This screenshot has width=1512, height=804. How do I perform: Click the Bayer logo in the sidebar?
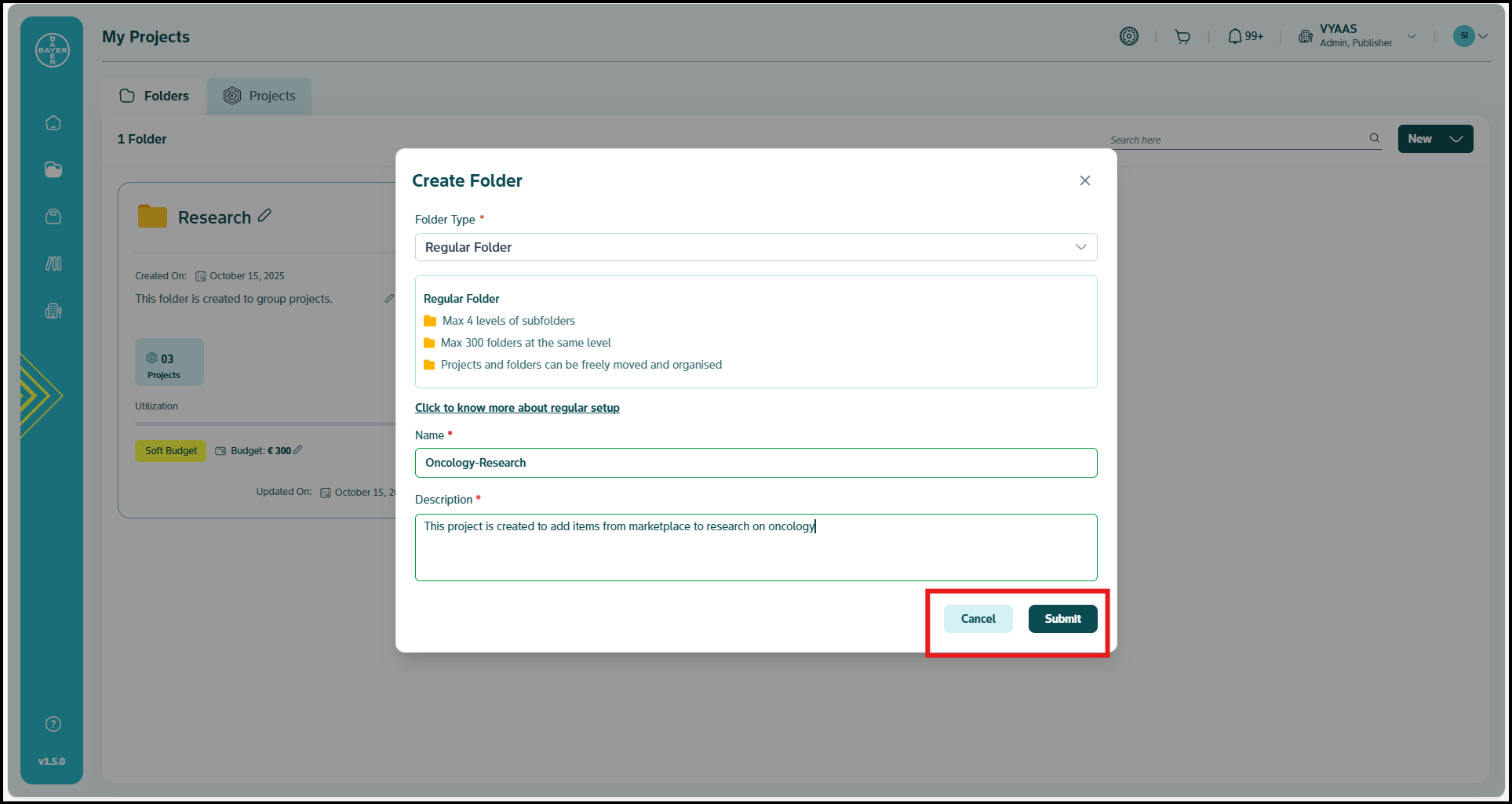coord(53,50)
